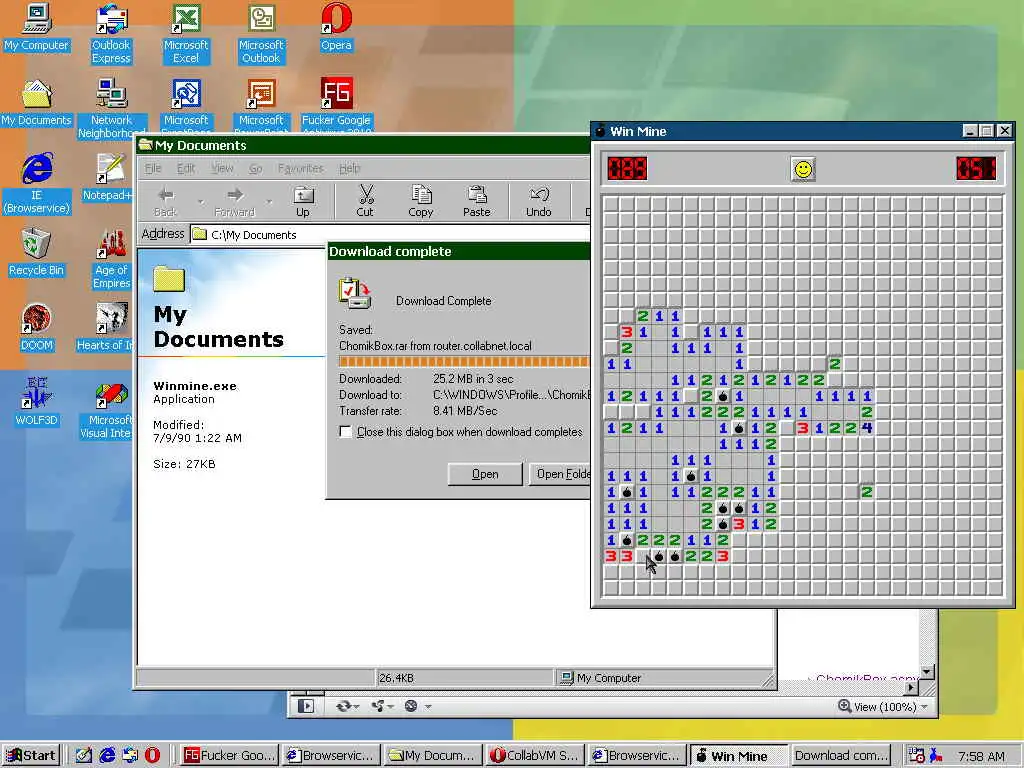Launch Opera from the quick launch bar
Image resolution: width=1024 pixels, height=768 pixels.
pos(152,755)
